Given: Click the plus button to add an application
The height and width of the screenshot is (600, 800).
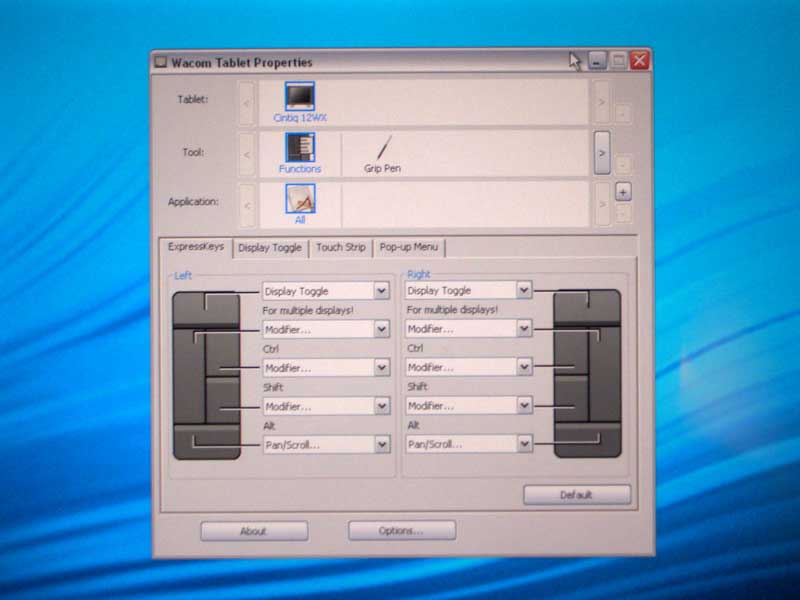Looking at the screenshot, I should point(623,192).
